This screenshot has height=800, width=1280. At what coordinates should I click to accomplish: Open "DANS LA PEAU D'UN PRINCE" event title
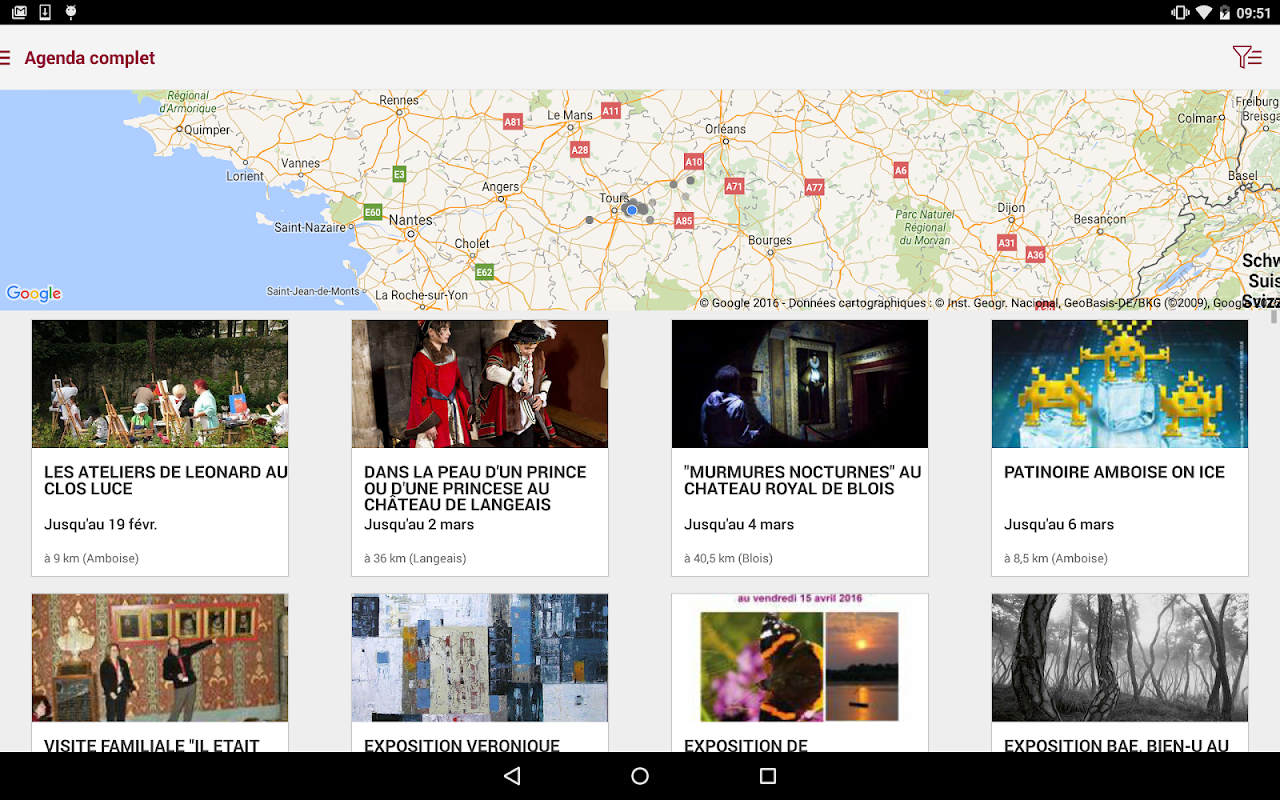click(x=475, y=488)
